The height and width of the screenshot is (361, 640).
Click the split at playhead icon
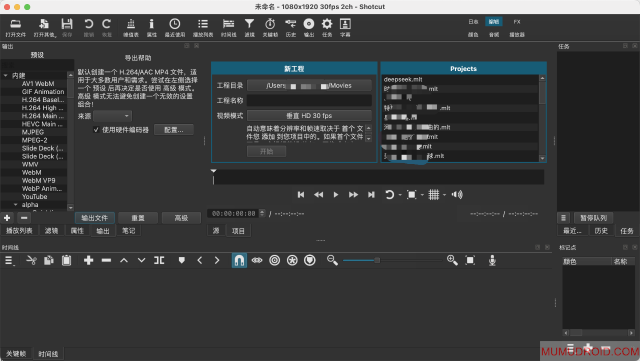(159, 260)
